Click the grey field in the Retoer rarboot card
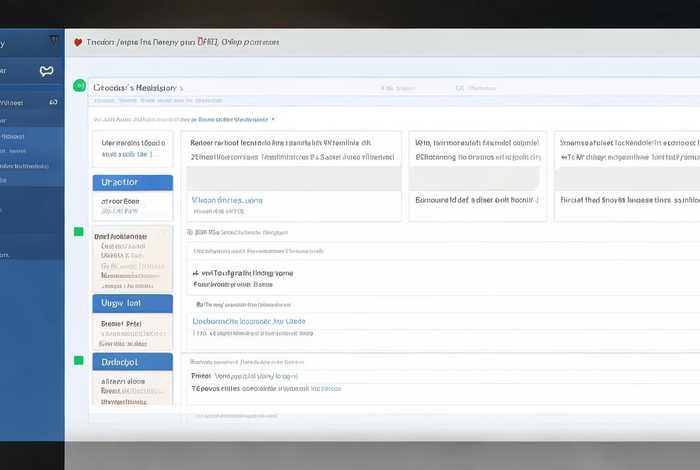The width and height of the screenshot is (700, 470). (x=294, y=179)
